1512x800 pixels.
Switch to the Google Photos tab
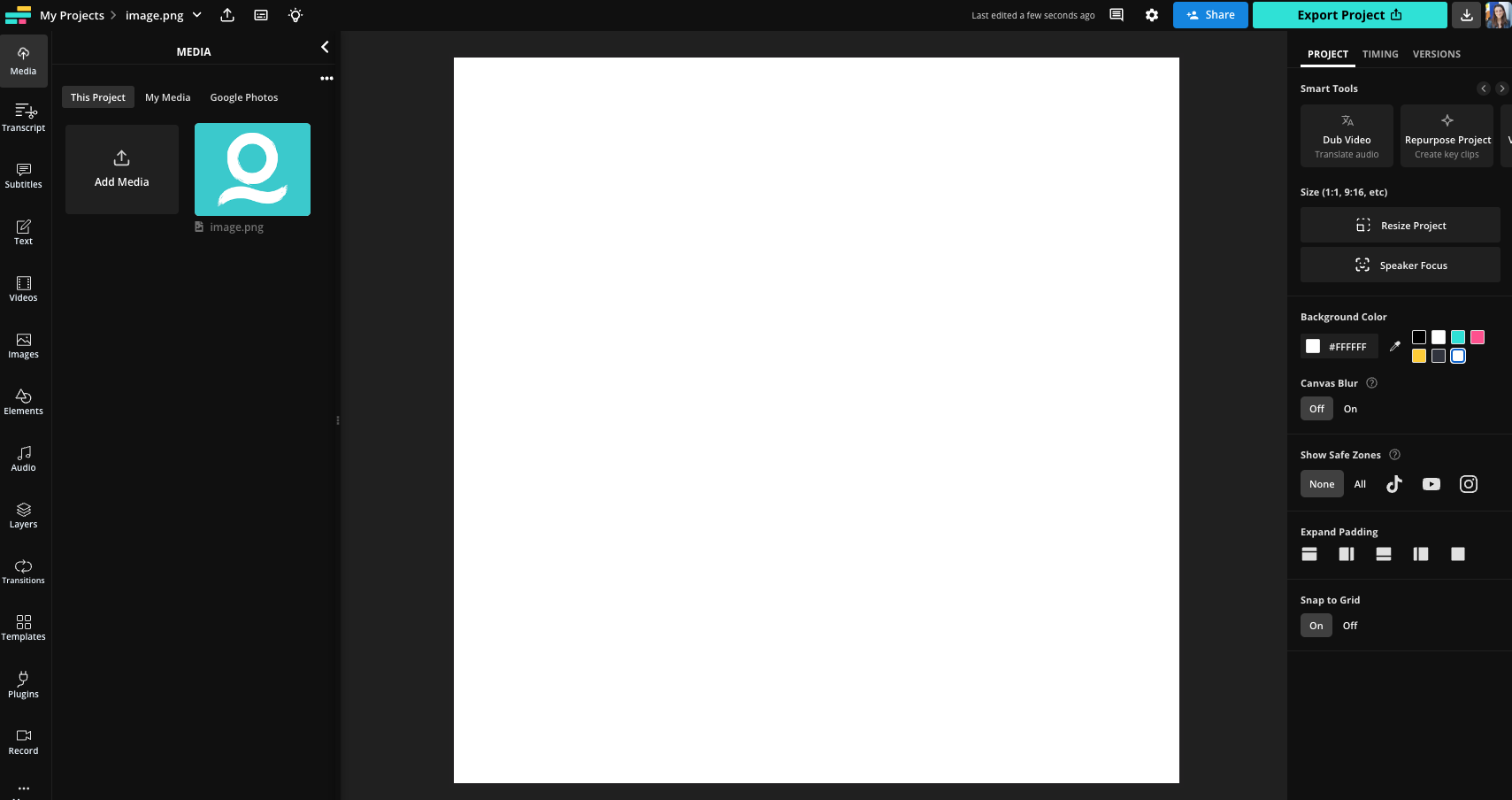coord(243,96)
